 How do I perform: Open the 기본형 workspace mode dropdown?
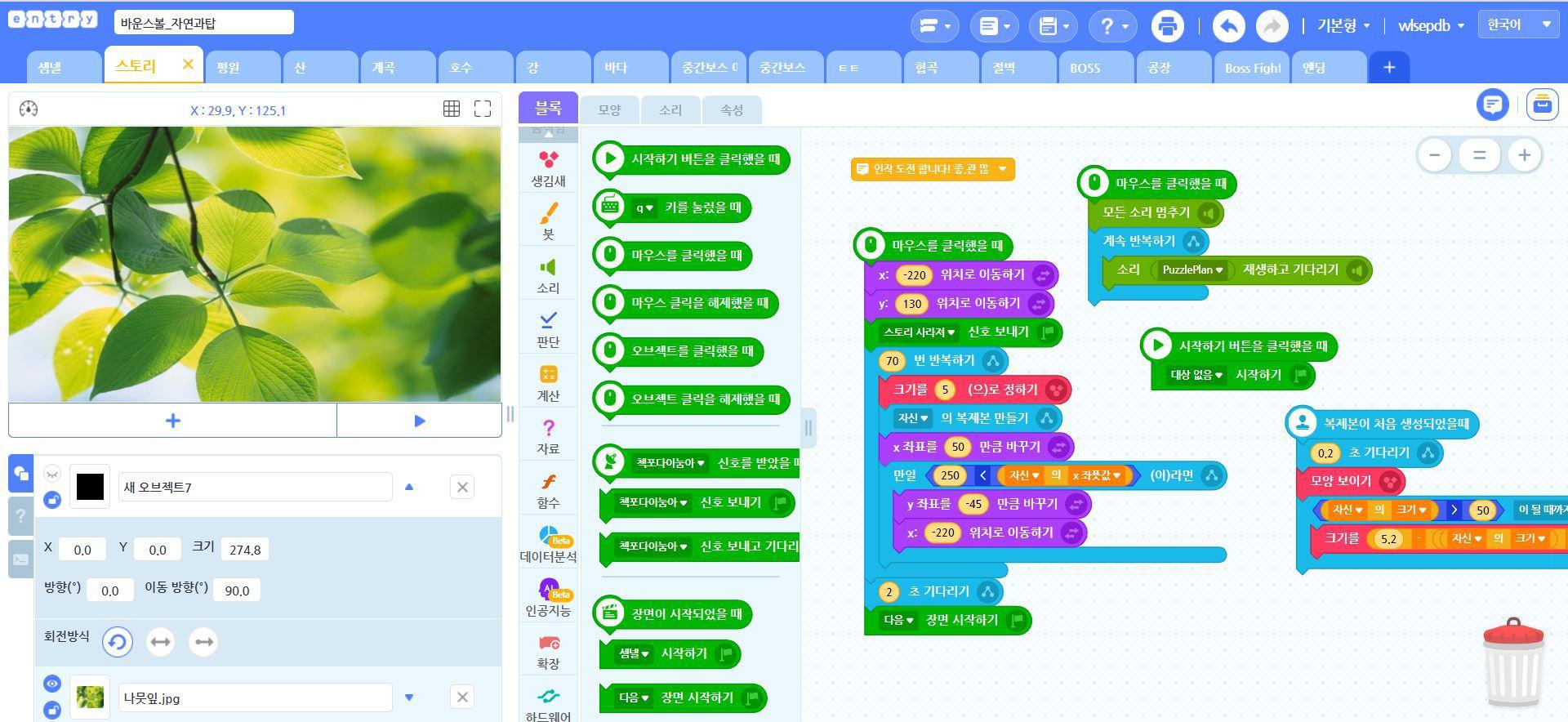[x=1343, y=26]
